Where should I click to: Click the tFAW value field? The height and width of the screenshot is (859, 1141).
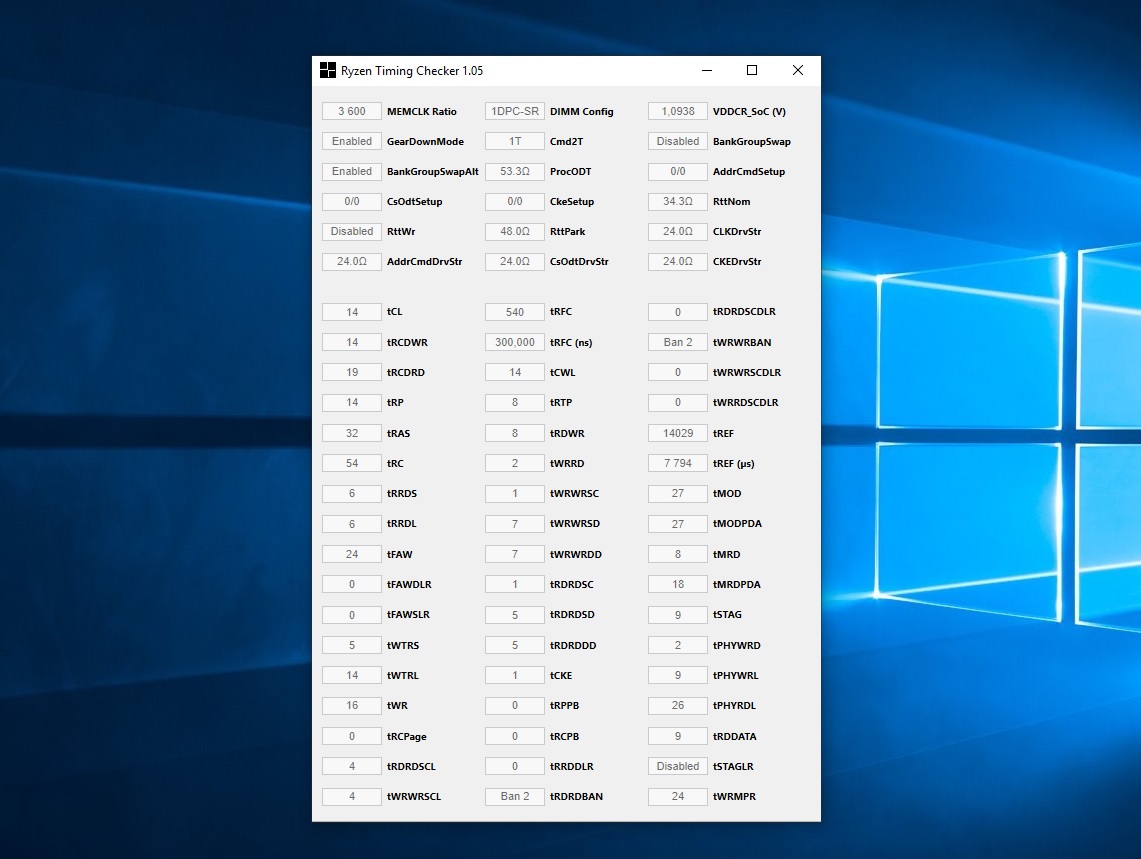352,554
